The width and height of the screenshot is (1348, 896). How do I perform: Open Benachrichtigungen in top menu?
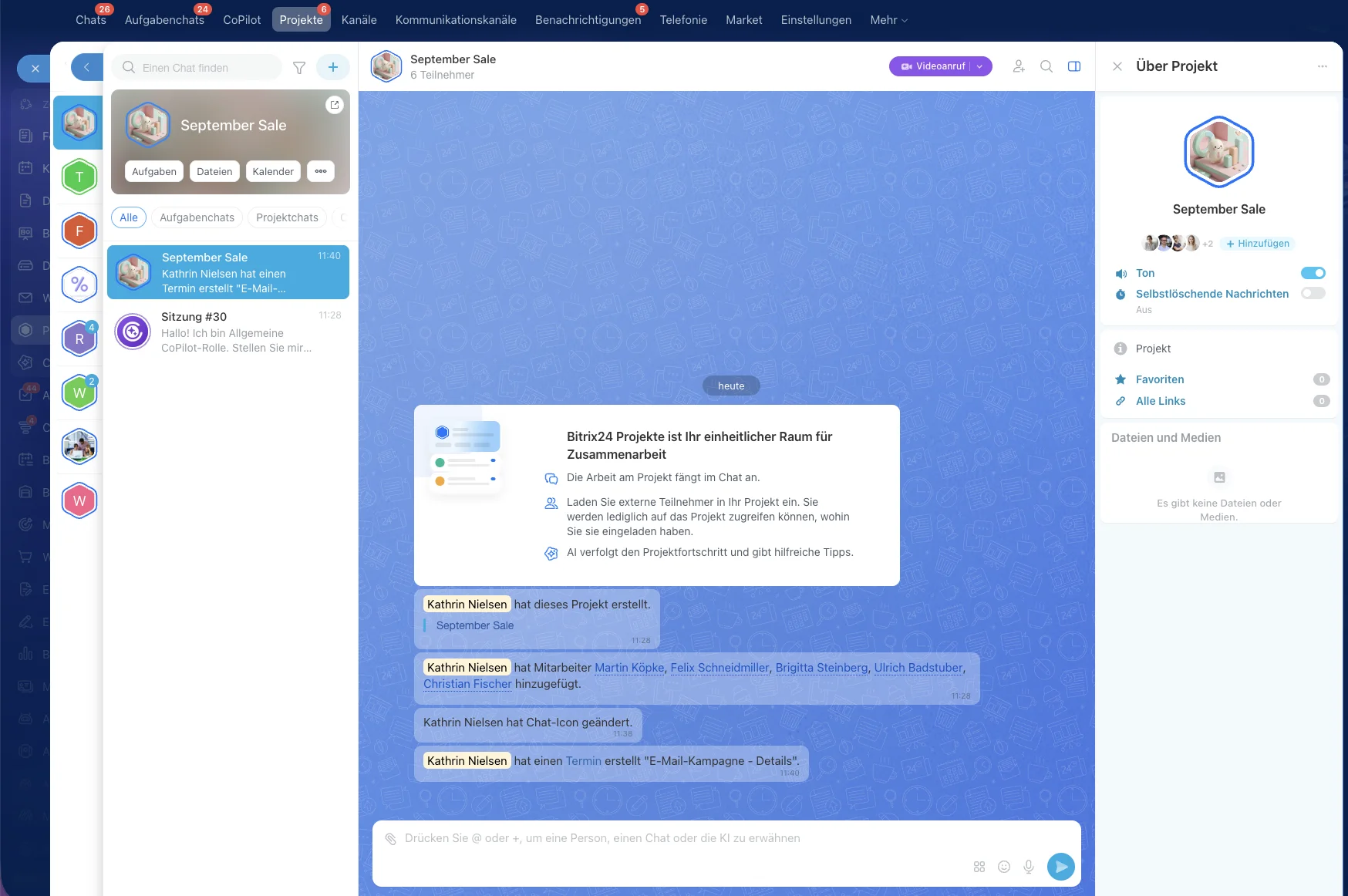pos(588,20)
